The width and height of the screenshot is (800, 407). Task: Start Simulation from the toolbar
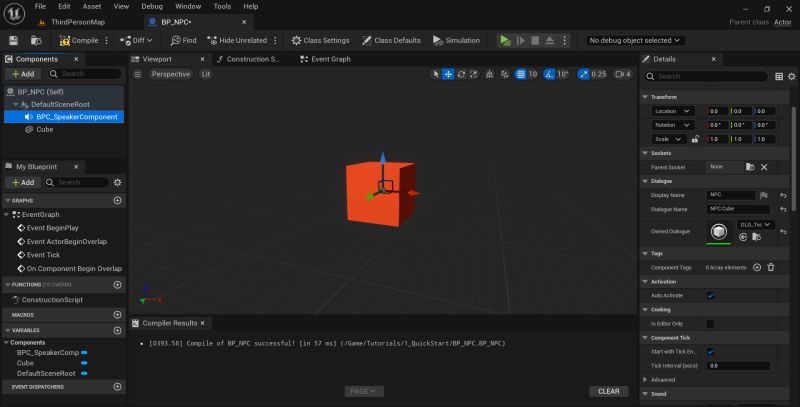click(x=456, y=40)
